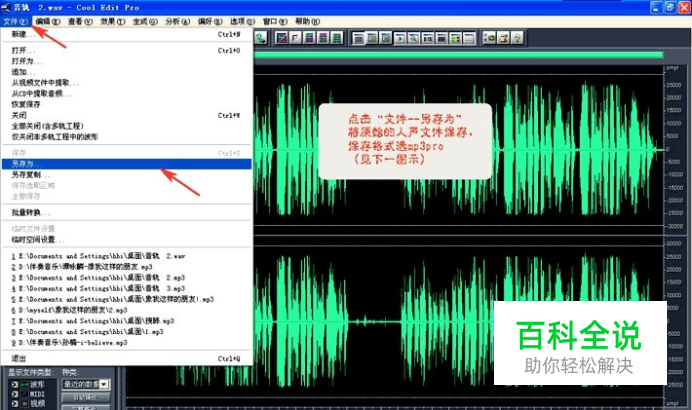Choose 另存为... highlighted menu entry
This screenshot has width=692, height=410.
127,164
